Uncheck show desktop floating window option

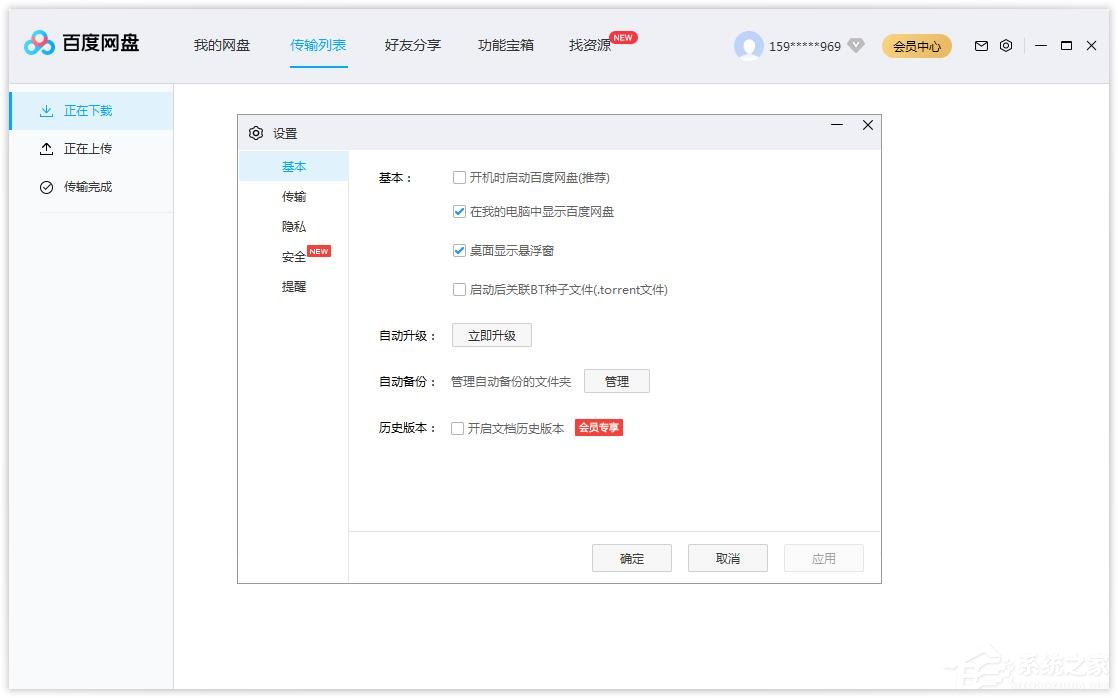(x=460, y=251)
